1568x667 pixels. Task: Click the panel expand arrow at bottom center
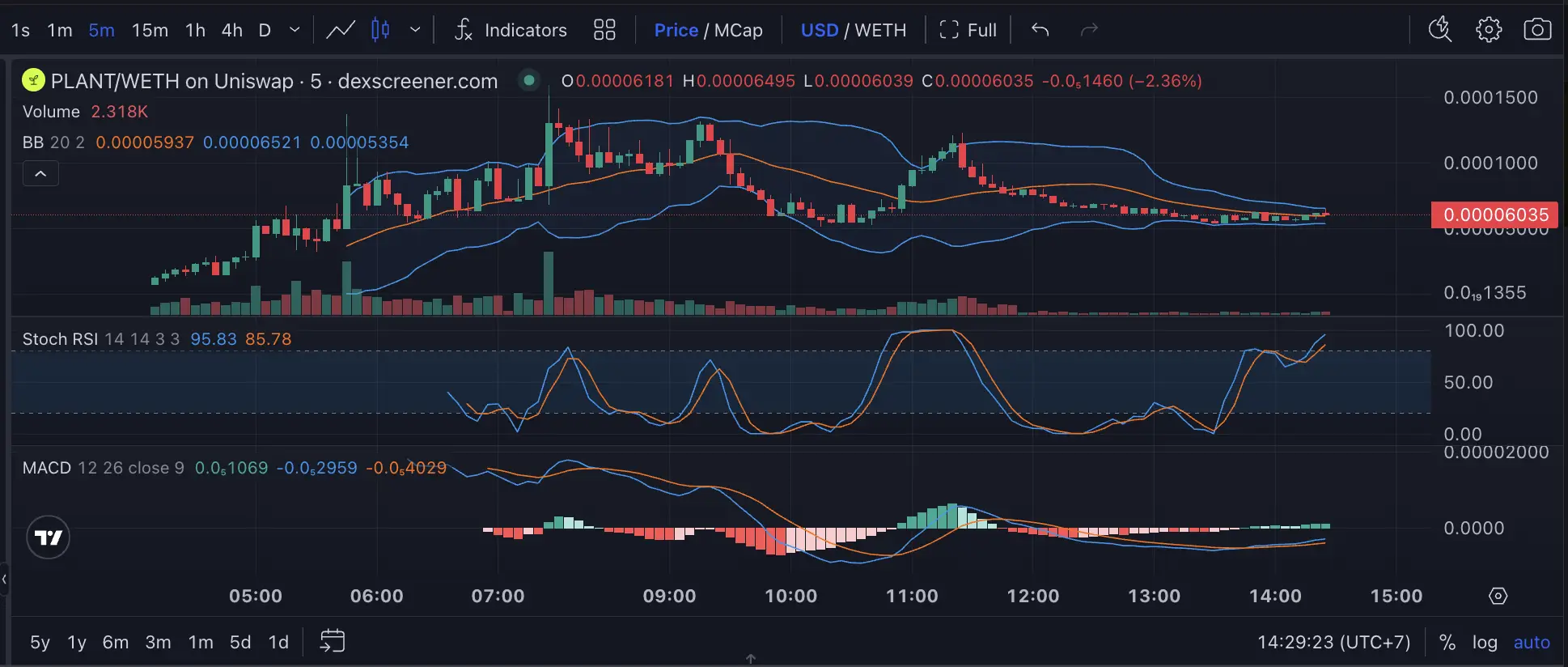coord(751,659)
